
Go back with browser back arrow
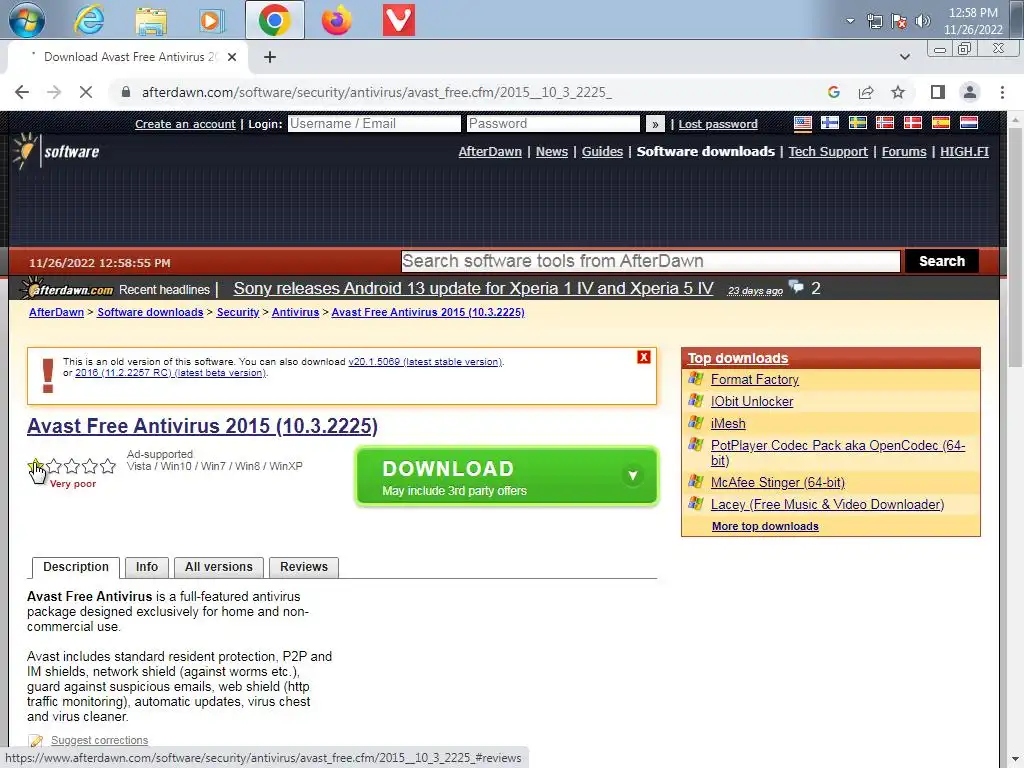click(x=22, y=92)
